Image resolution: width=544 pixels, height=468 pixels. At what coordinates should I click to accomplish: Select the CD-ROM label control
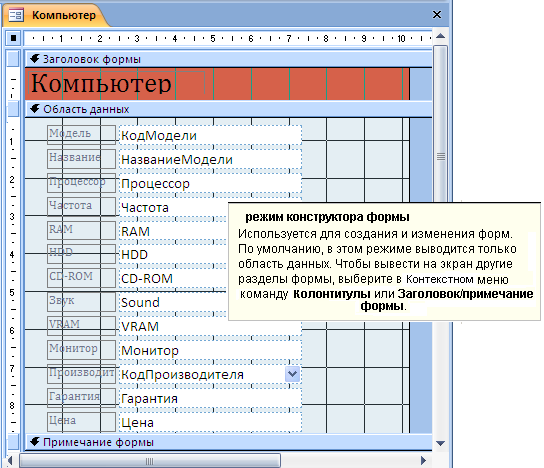point(82,277)
